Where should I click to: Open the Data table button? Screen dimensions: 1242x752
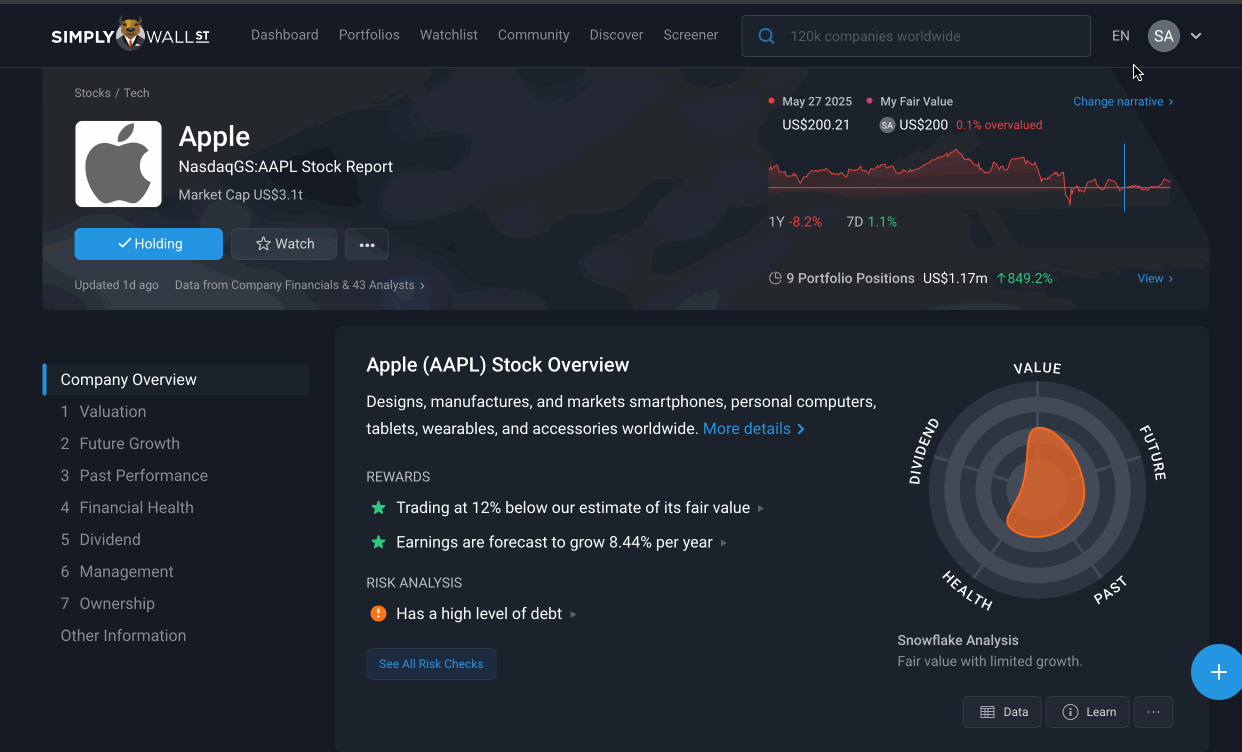pos(1002,712)
